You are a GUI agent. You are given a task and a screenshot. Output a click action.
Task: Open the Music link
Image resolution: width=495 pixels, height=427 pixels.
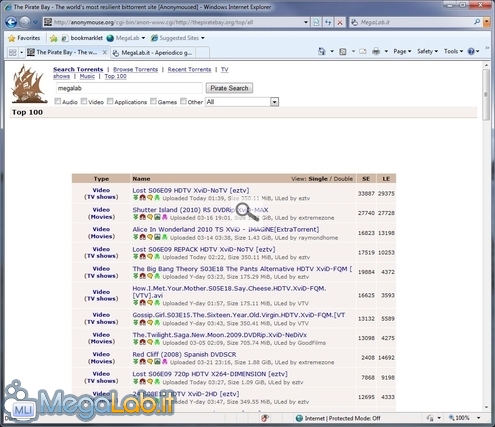click(x=87, y=76)
